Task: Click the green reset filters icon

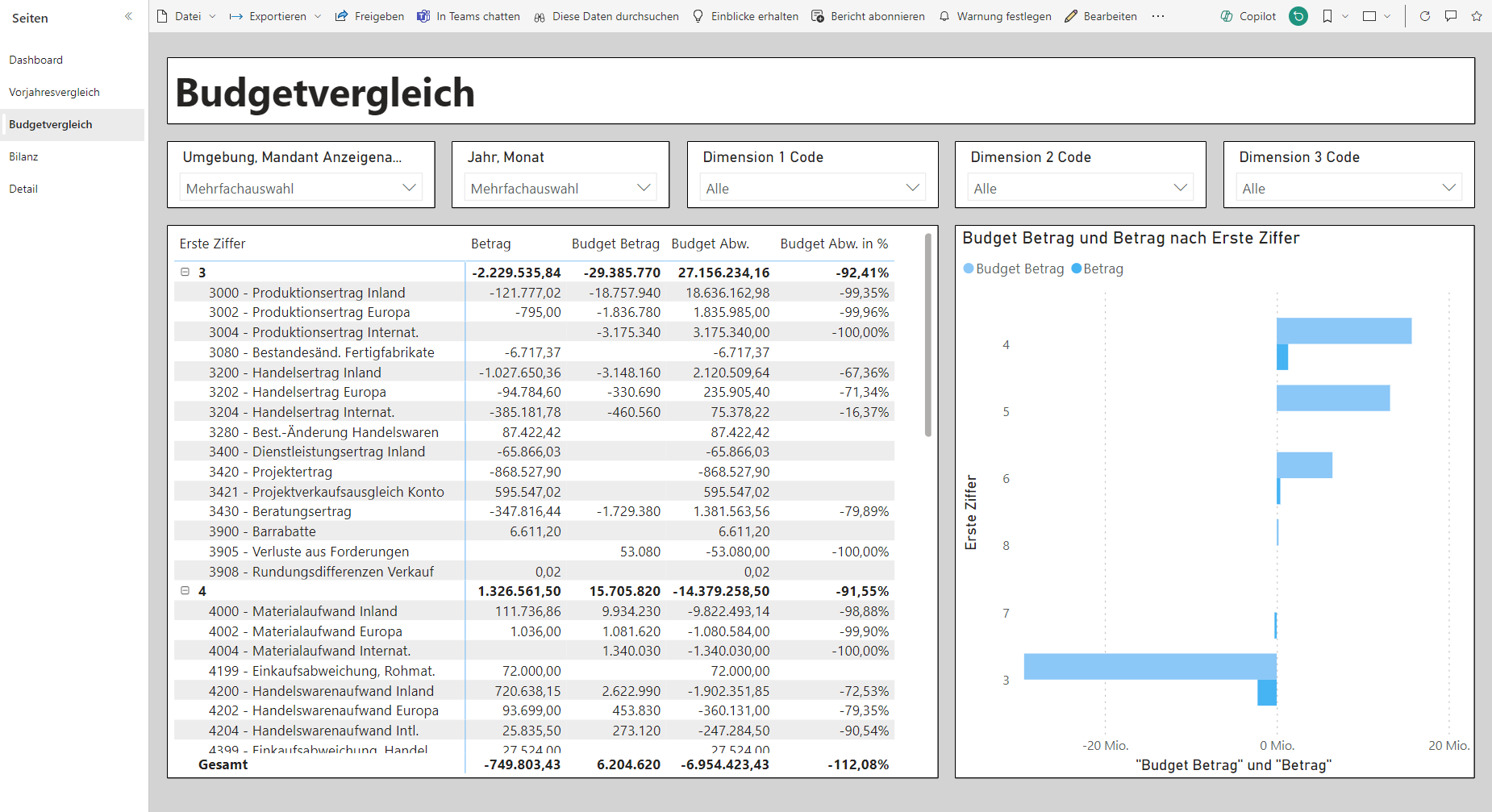Action: pyautogui.click(x=1298, y=16)
